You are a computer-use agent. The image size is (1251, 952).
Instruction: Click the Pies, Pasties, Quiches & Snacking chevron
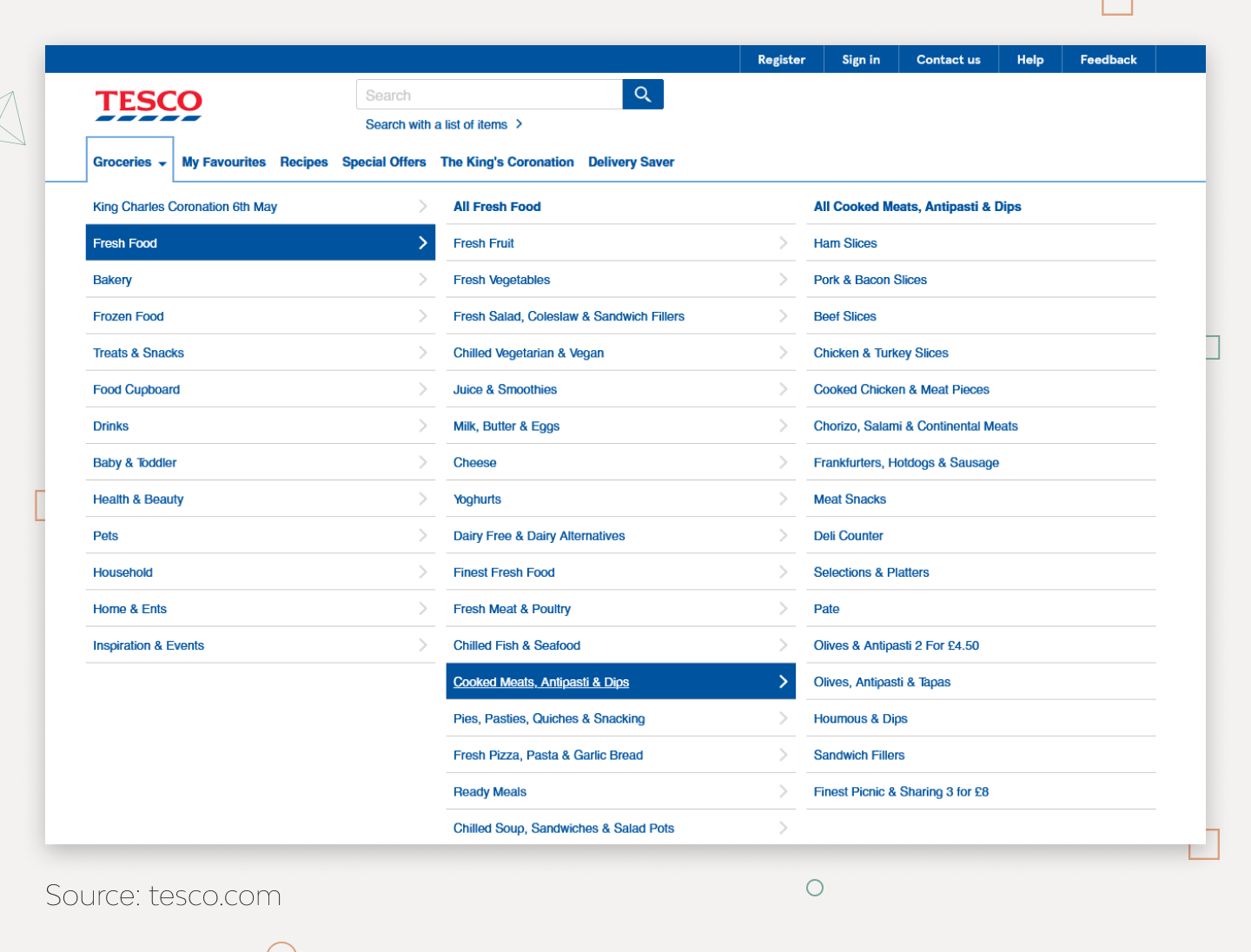(784, 718)
